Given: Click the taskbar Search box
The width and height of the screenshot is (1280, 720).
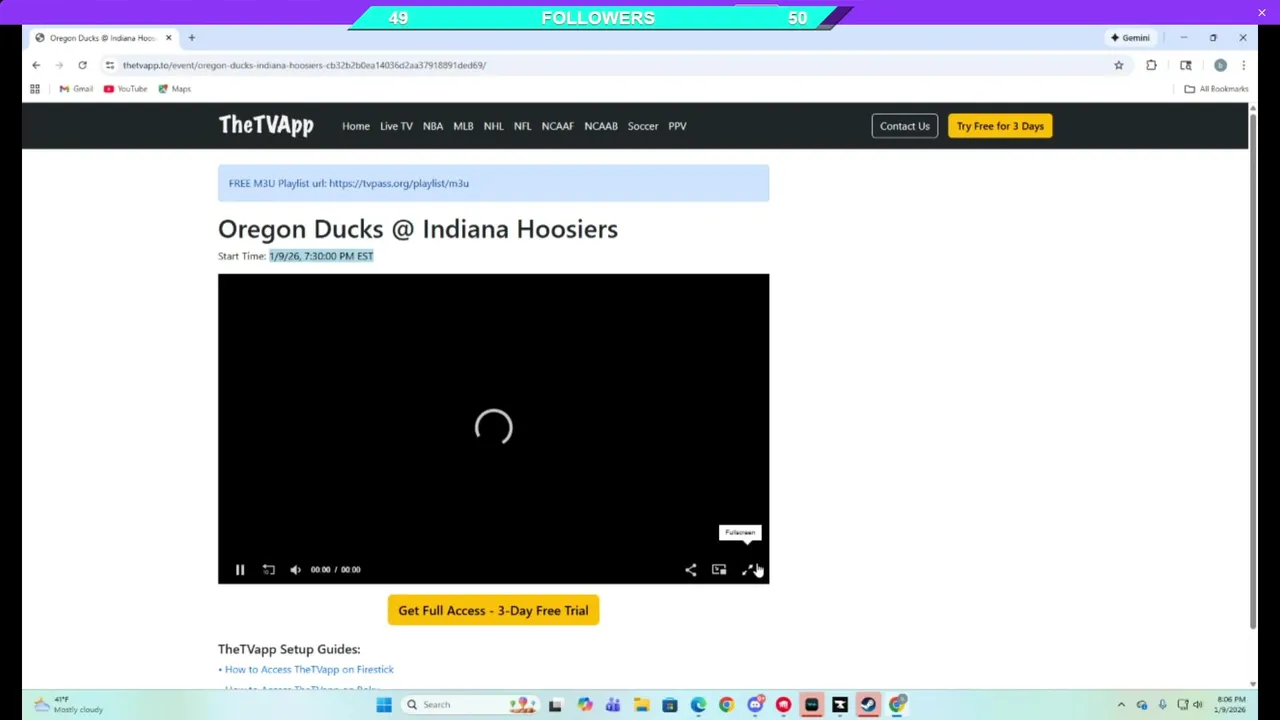Looking at the screenshot, I should click(470, 705).
